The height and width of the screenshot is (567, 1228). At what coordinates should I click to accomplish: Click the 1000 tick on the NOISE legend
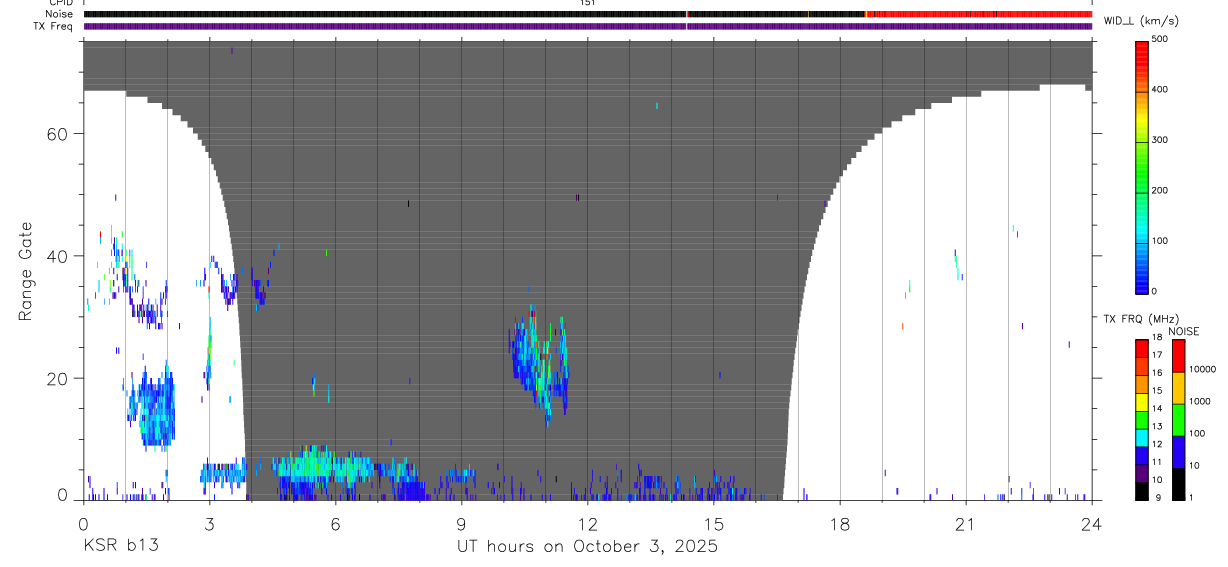coord(1200,402)
